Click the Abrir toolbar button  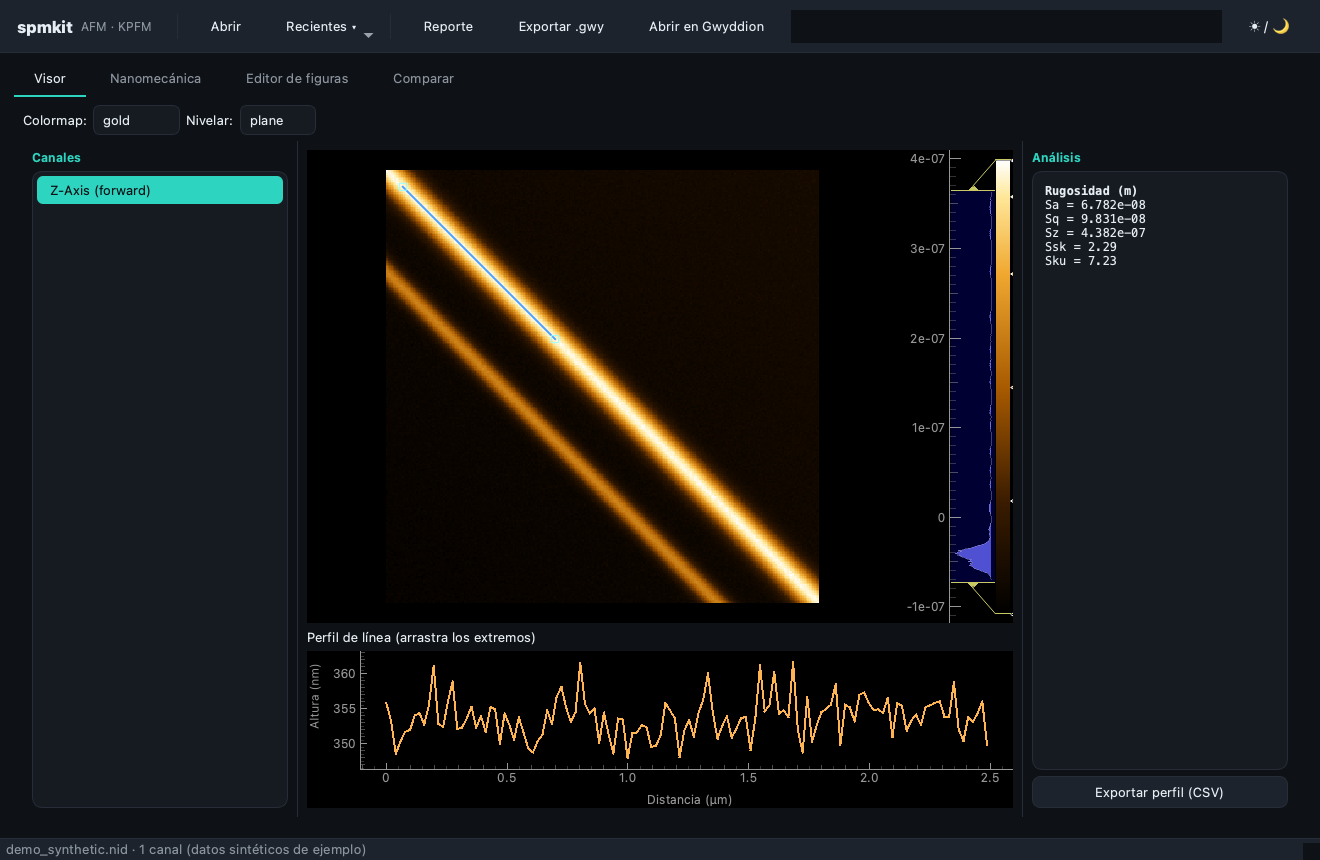pos(226,27)
